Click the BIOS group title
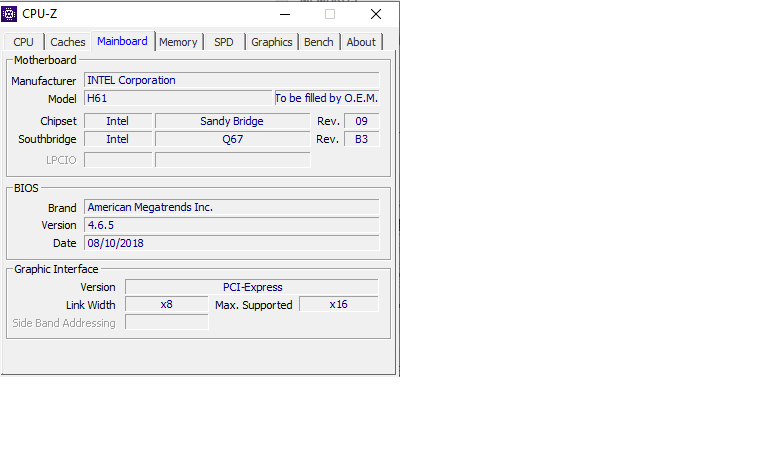Screen dimensions: 768x460 [x=26, y=188]
